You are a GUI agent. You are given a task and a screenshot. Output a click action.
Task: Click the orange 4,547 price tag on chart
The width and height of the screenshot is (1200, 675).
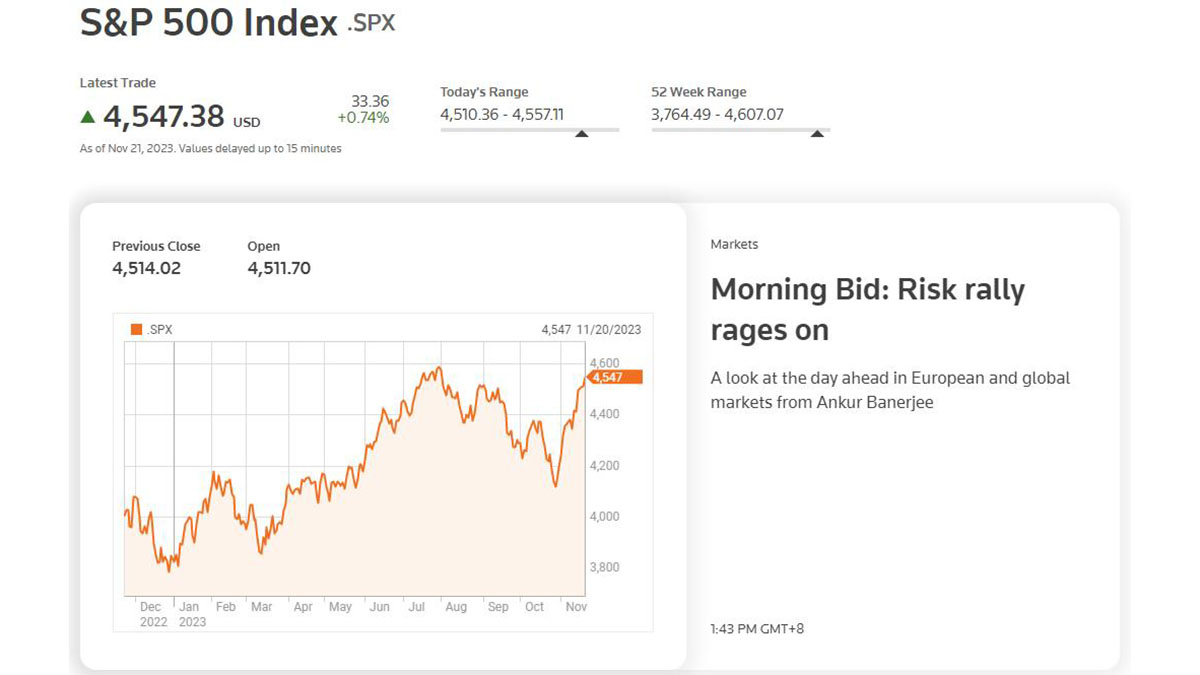point(615,377)
